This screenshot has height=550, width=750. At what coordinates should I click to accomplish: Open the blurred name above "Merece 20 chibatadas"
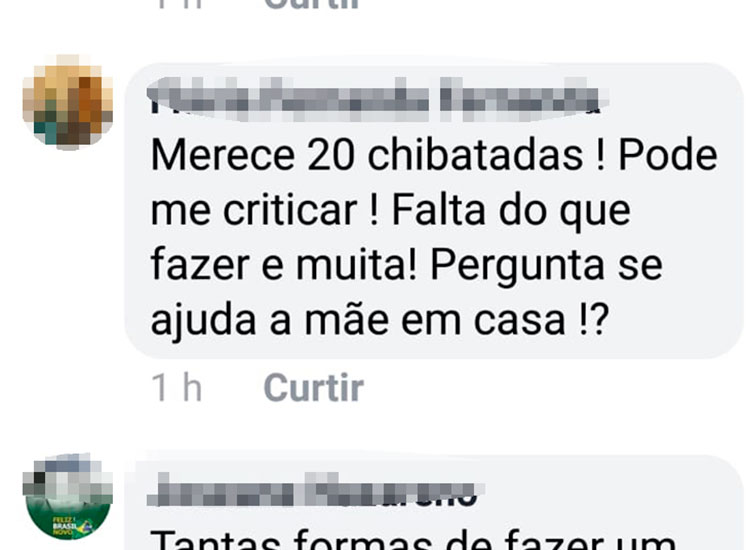click(375, 98)
